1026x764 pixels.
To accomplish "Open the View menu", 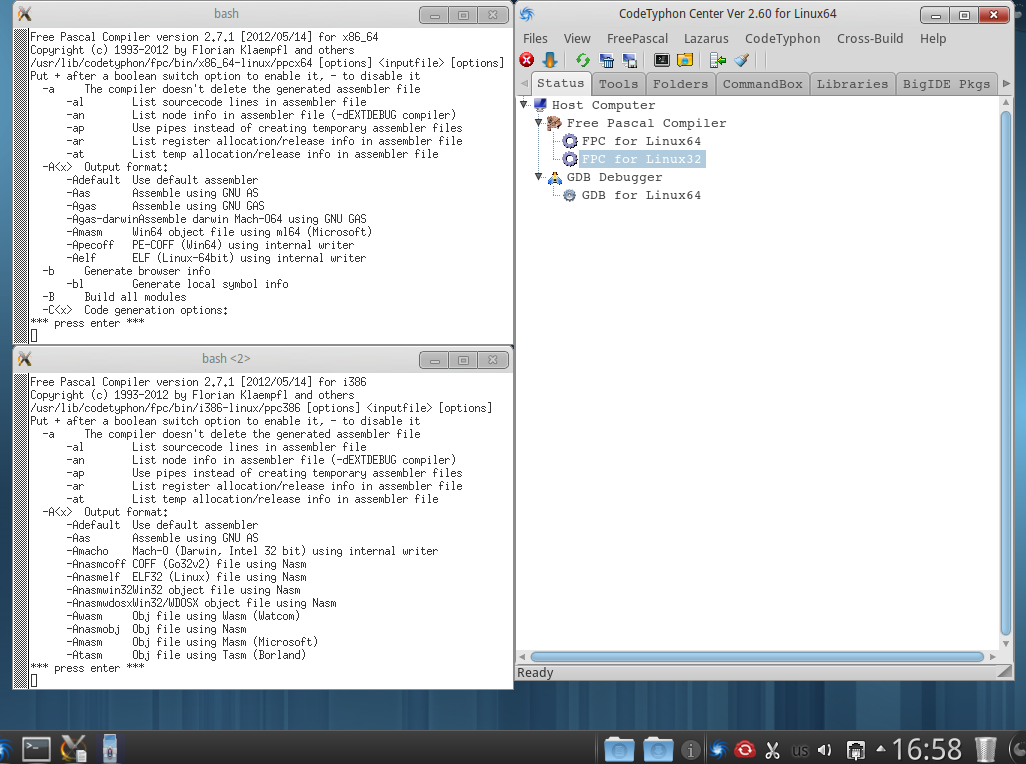I will 577,39.
